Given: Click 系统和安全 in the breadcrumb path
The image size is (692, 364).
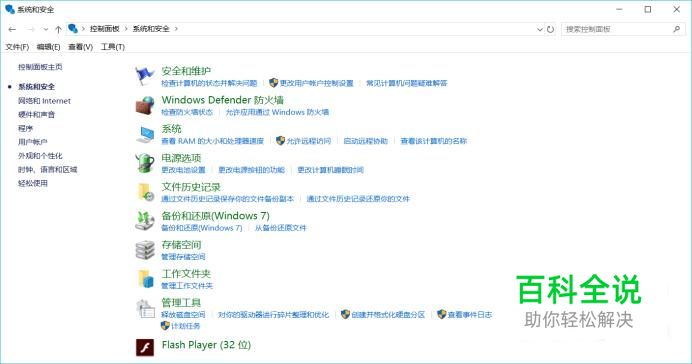Looking at the screenshot, I should (x=151, y=29).
